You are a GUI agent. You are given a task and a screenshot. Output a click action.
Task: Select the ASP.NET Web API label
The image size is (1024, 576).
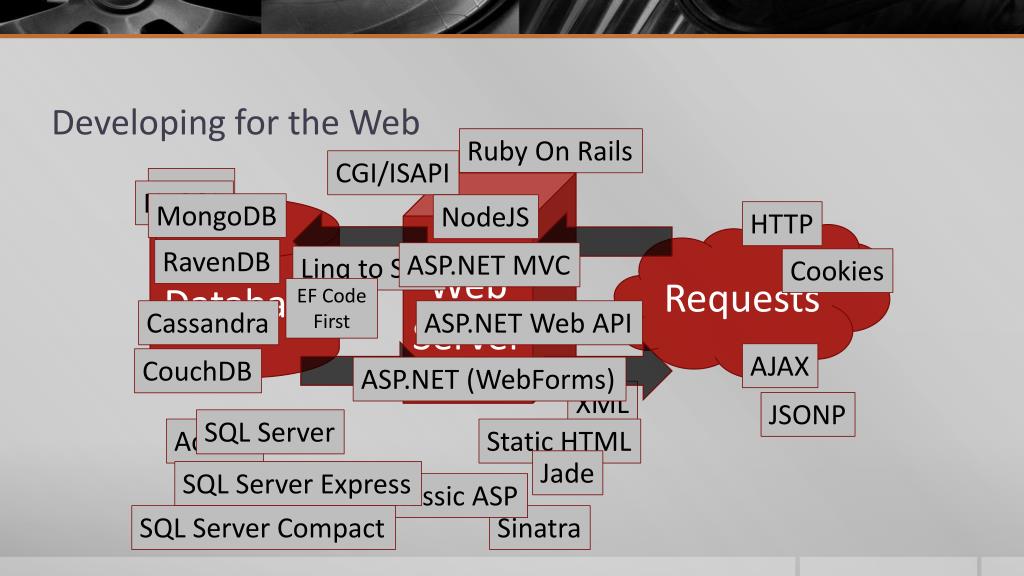point(529,323)
